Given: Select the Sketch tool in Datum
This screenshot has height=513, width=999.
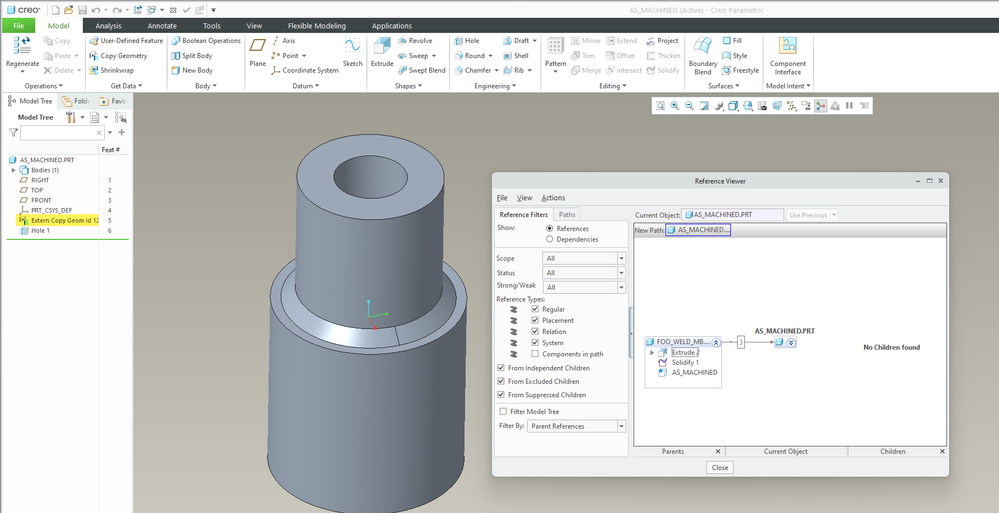Looking at the screenshot, I should pyautogui.click(x=352, y=48).
